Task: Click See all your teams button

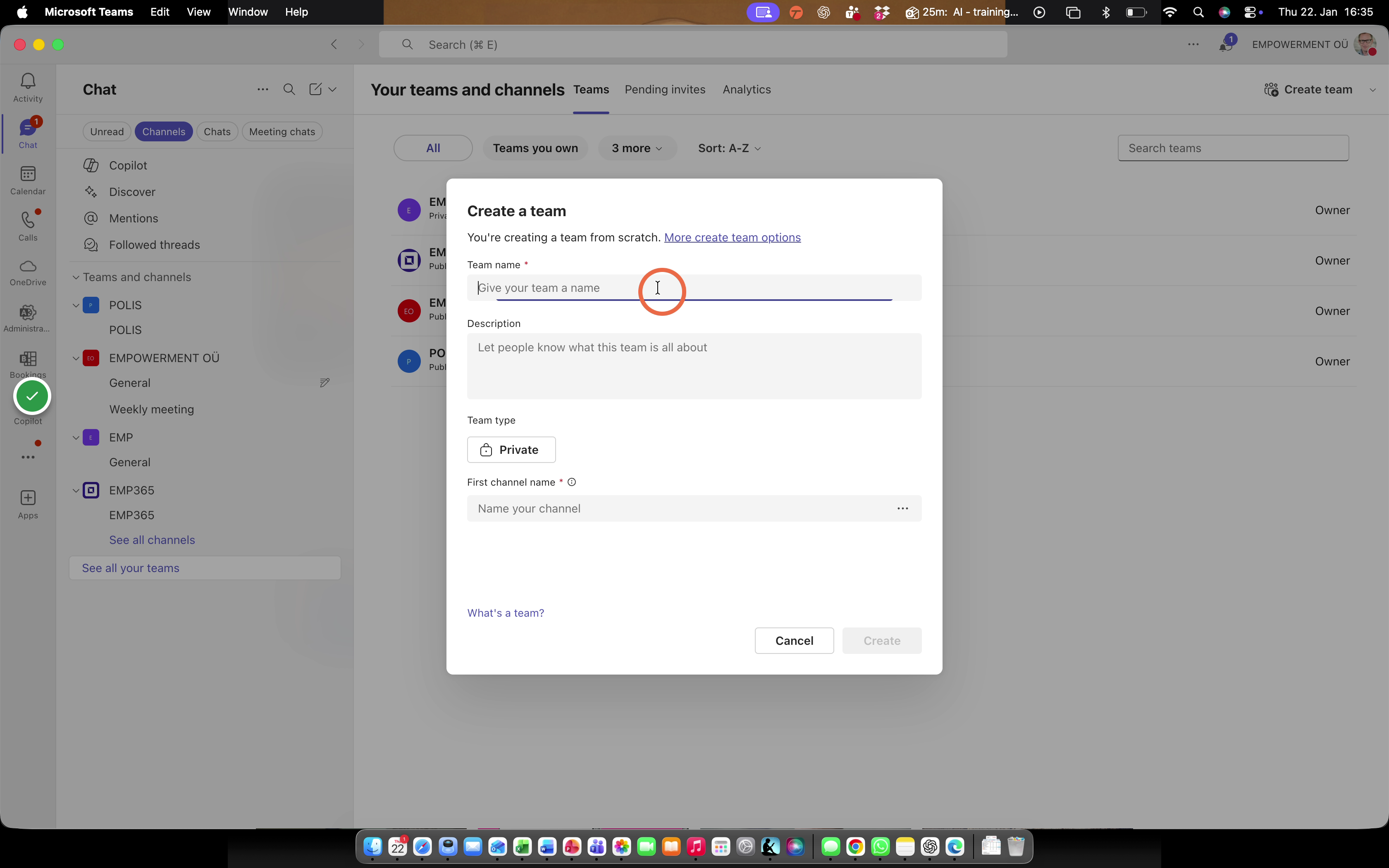Action: tap(205, 568)
